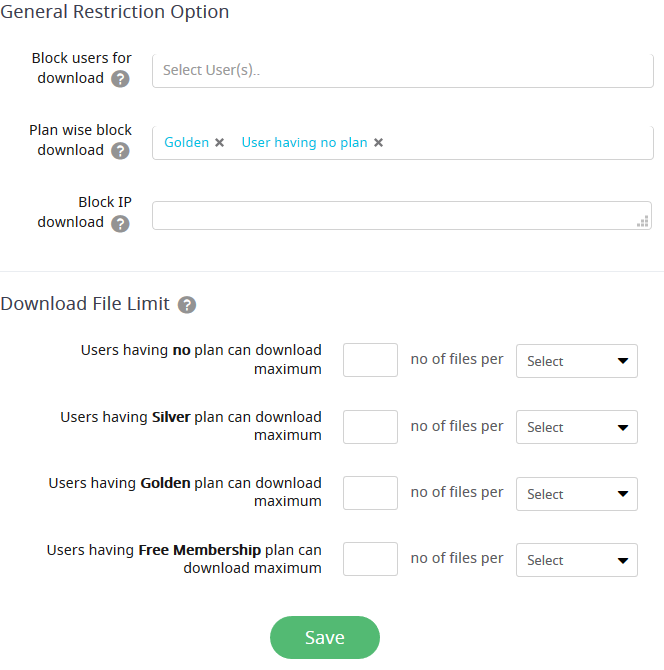Open help for Block users for download
This screenshot has height=670, width=664.
click(x=120, y=79)
